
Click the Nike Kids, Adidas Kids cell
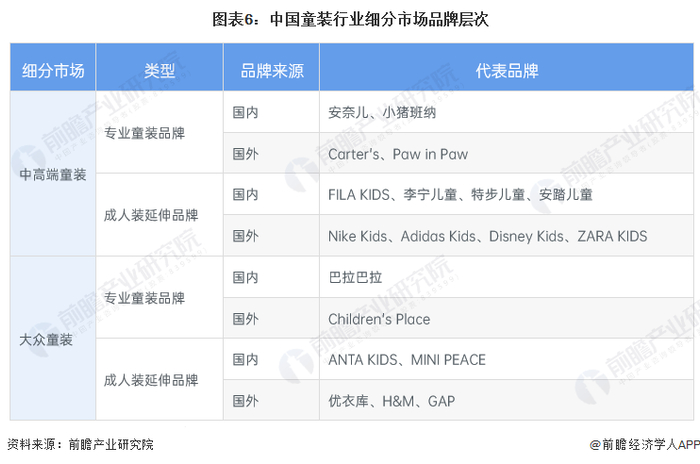point(487,236)
